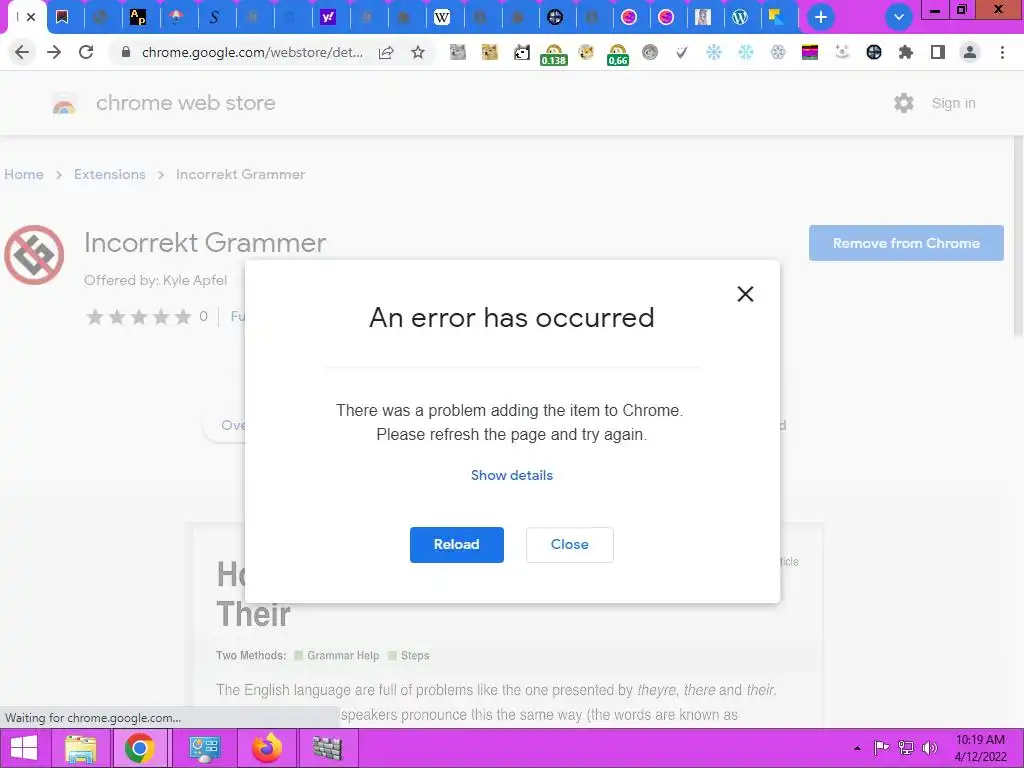Open the new tab plus button
Image resolution: width=1024 pixels, height=768 pixels.
coord(821,17)
